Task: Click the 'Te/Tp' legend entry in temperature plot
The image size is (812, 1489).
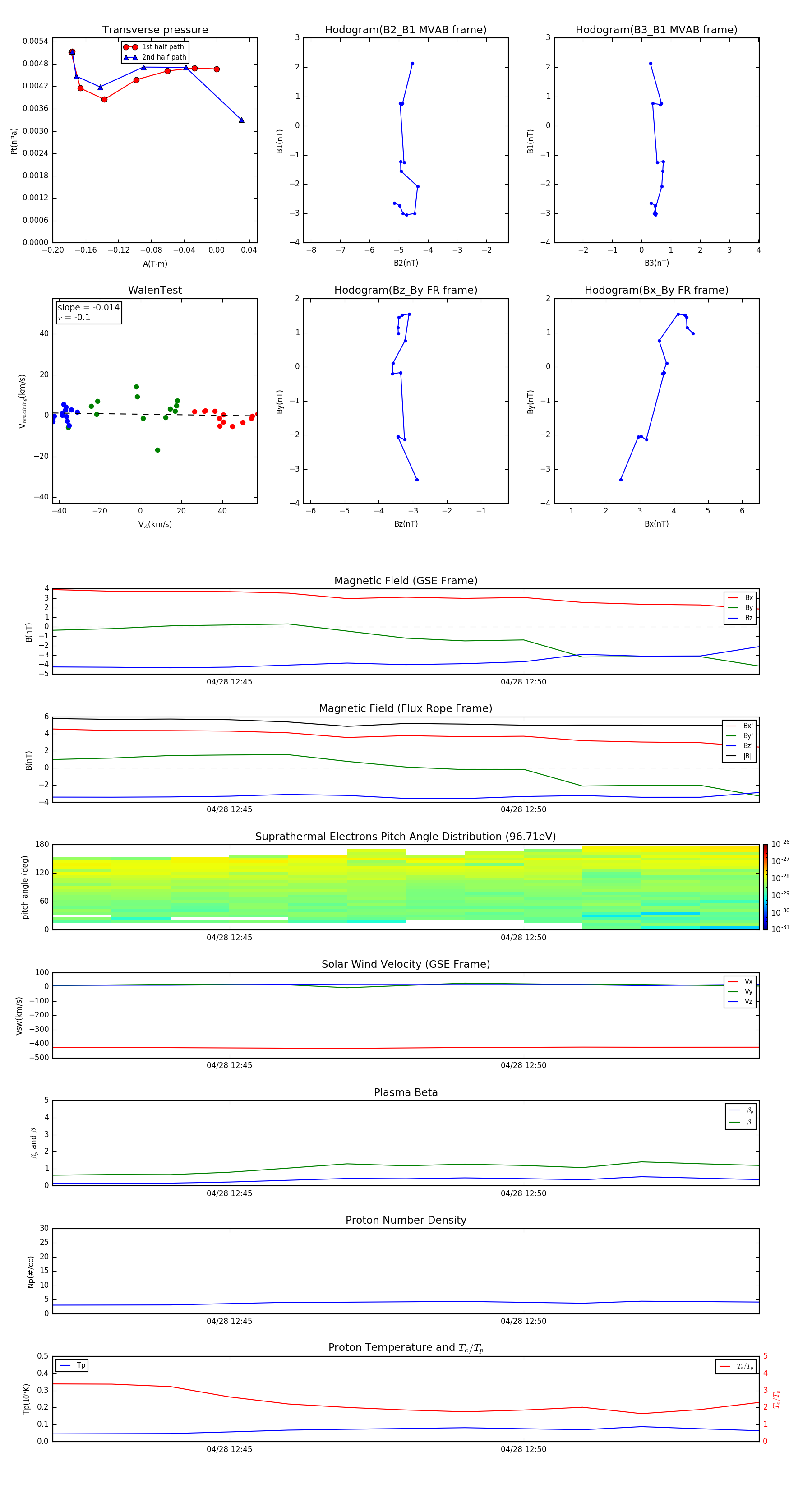Action: (736, 1366)
